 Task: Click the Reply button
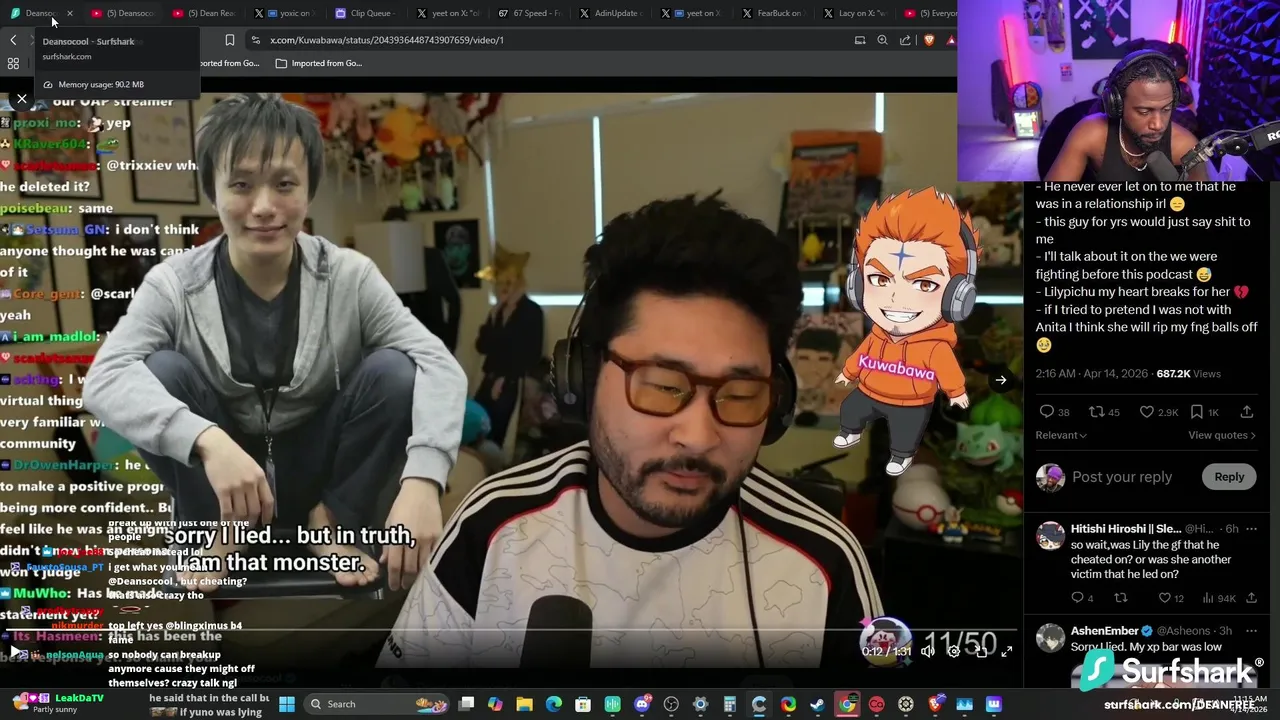coord(1229,477)
